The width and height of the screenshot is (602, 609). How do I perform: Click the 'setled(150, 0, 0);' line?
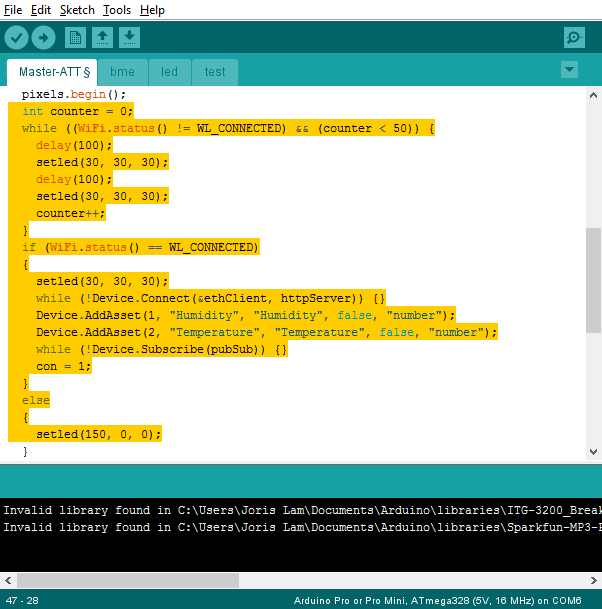(x=99, y=435)
